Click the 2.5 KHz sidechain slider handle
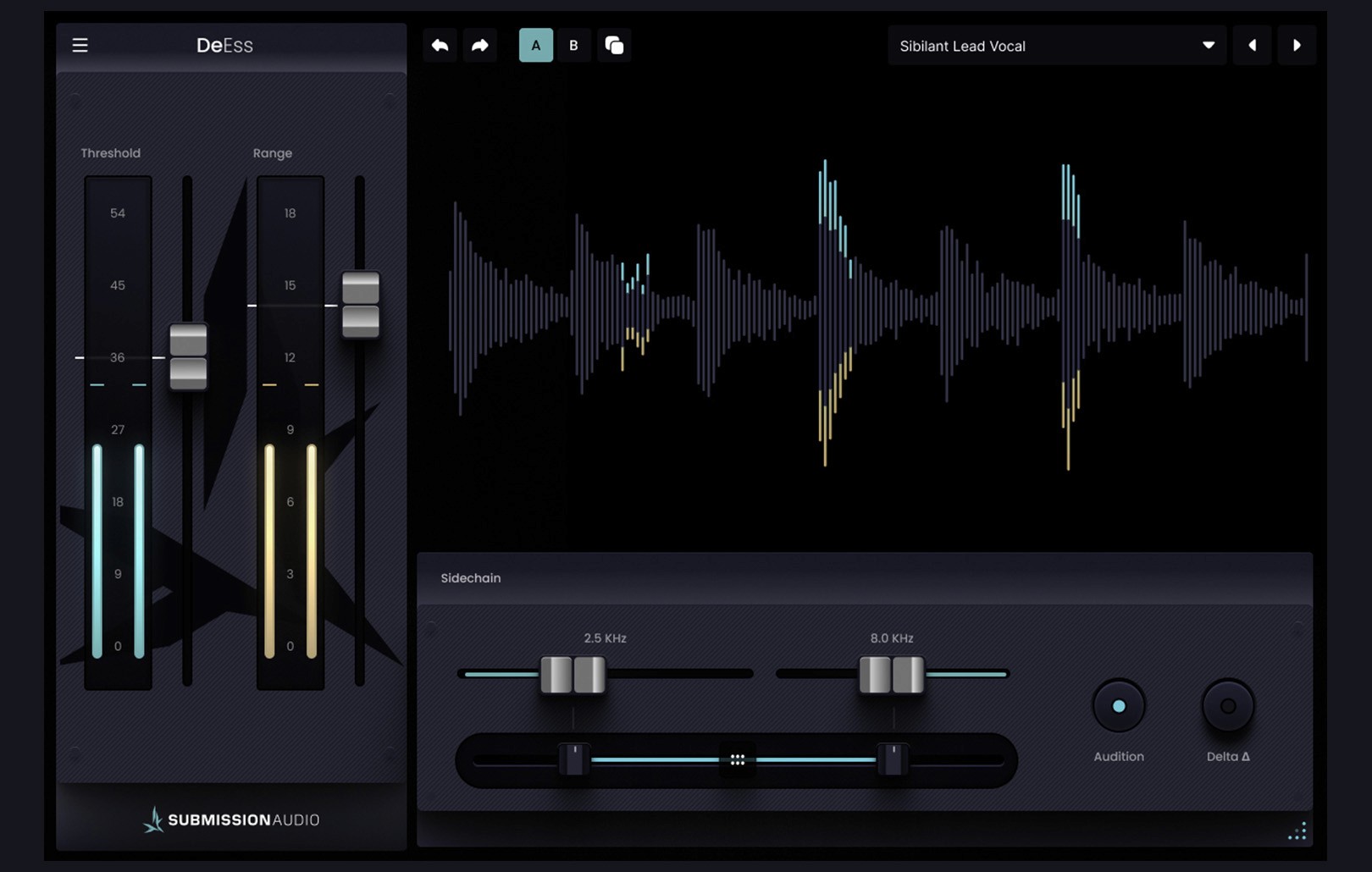 [x=574, y=674]
